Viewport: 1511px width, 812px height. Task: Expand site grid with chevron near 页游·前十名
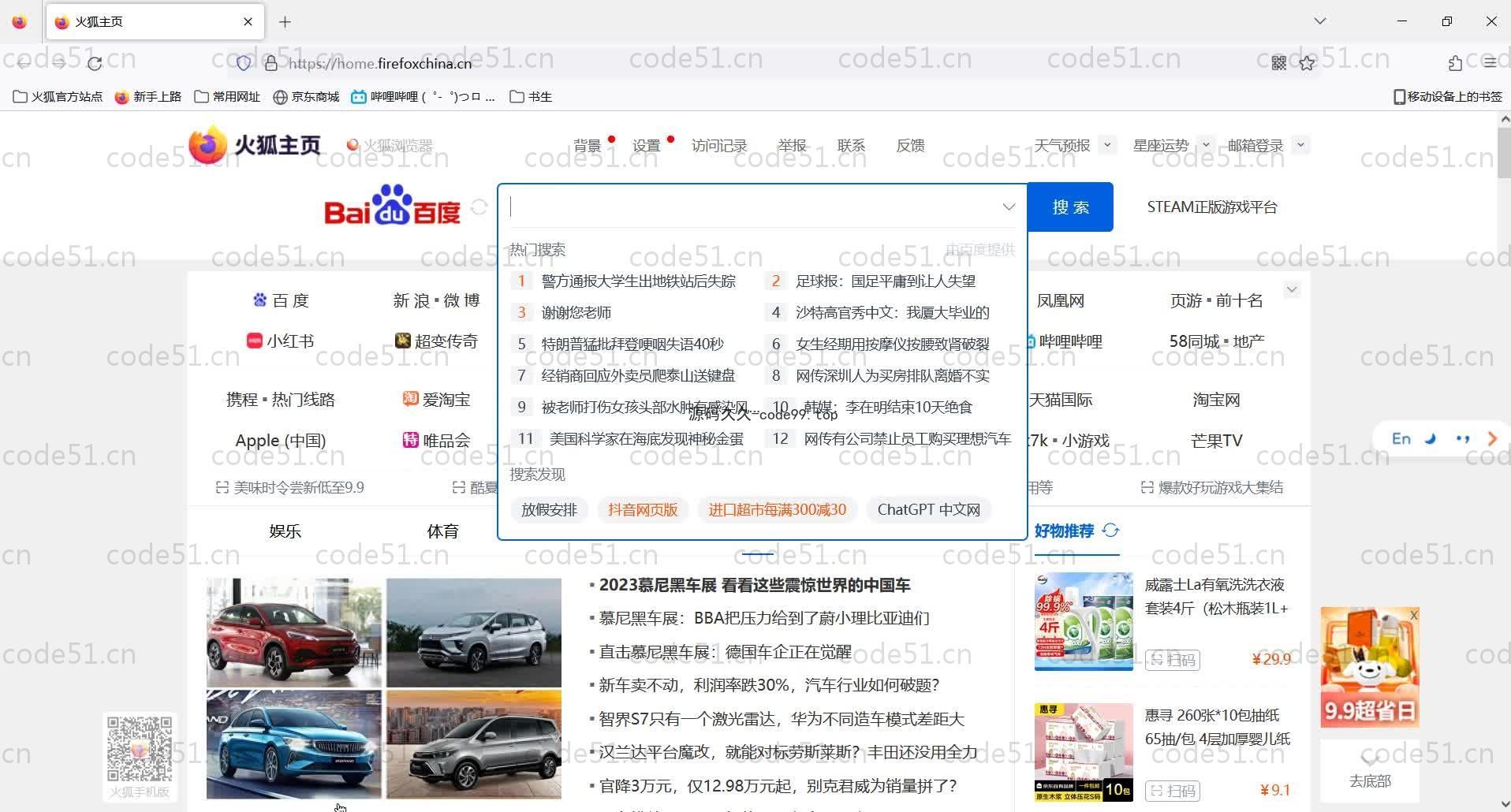click(1292, 289)
